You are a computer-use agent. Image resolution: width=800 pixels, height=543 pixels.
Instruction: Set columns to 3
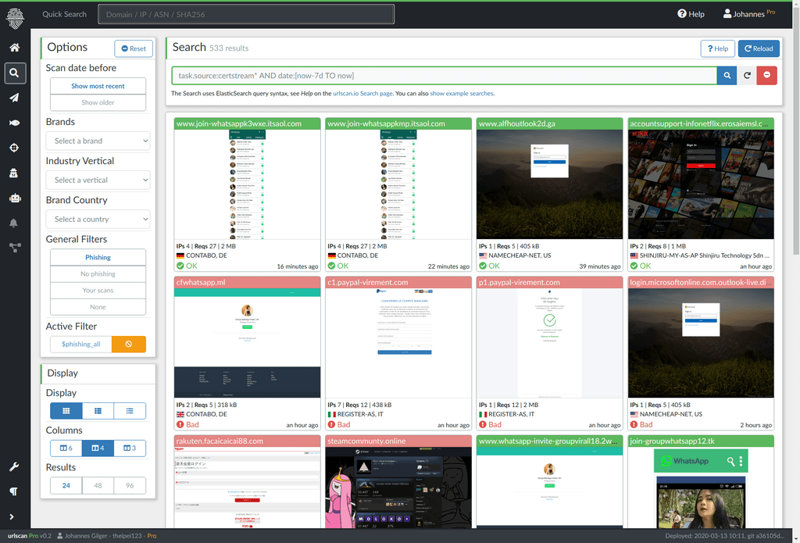point(130,448)
